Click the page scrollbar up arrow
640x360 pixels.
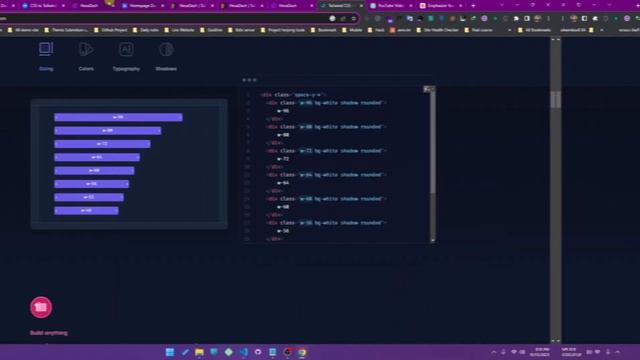pyautogui.click(x=556, y=40)
